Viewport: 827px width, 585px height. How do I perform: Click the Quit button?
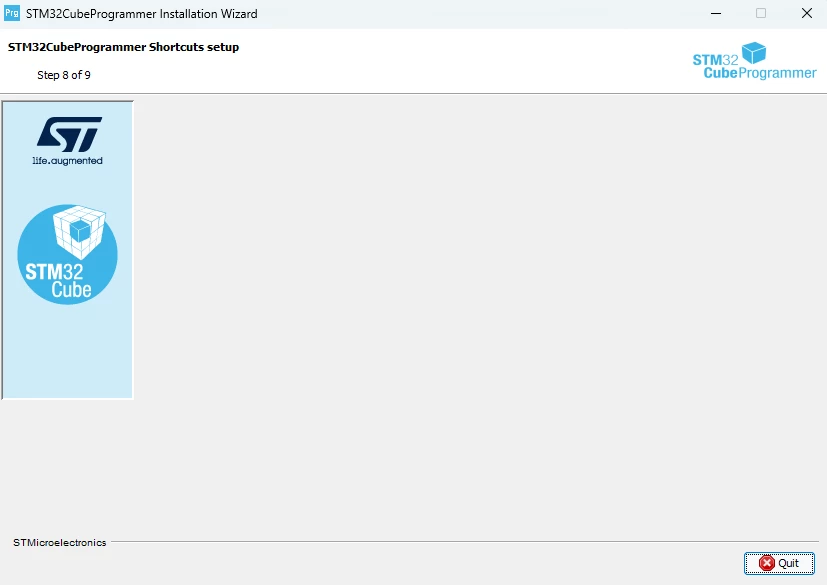pos(779,563)
